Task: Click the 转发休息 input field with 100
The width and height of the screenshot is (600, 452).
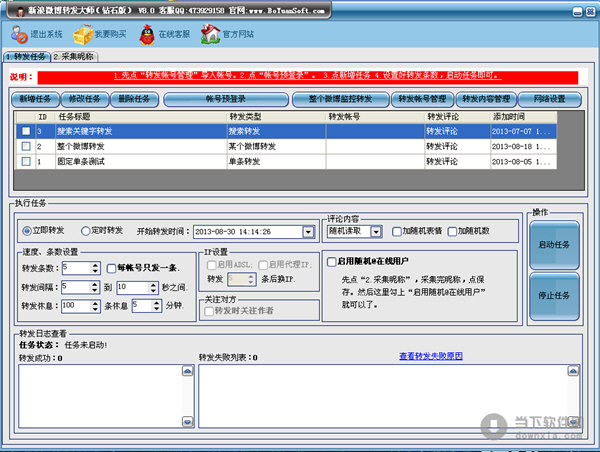Action: point(77,306)
